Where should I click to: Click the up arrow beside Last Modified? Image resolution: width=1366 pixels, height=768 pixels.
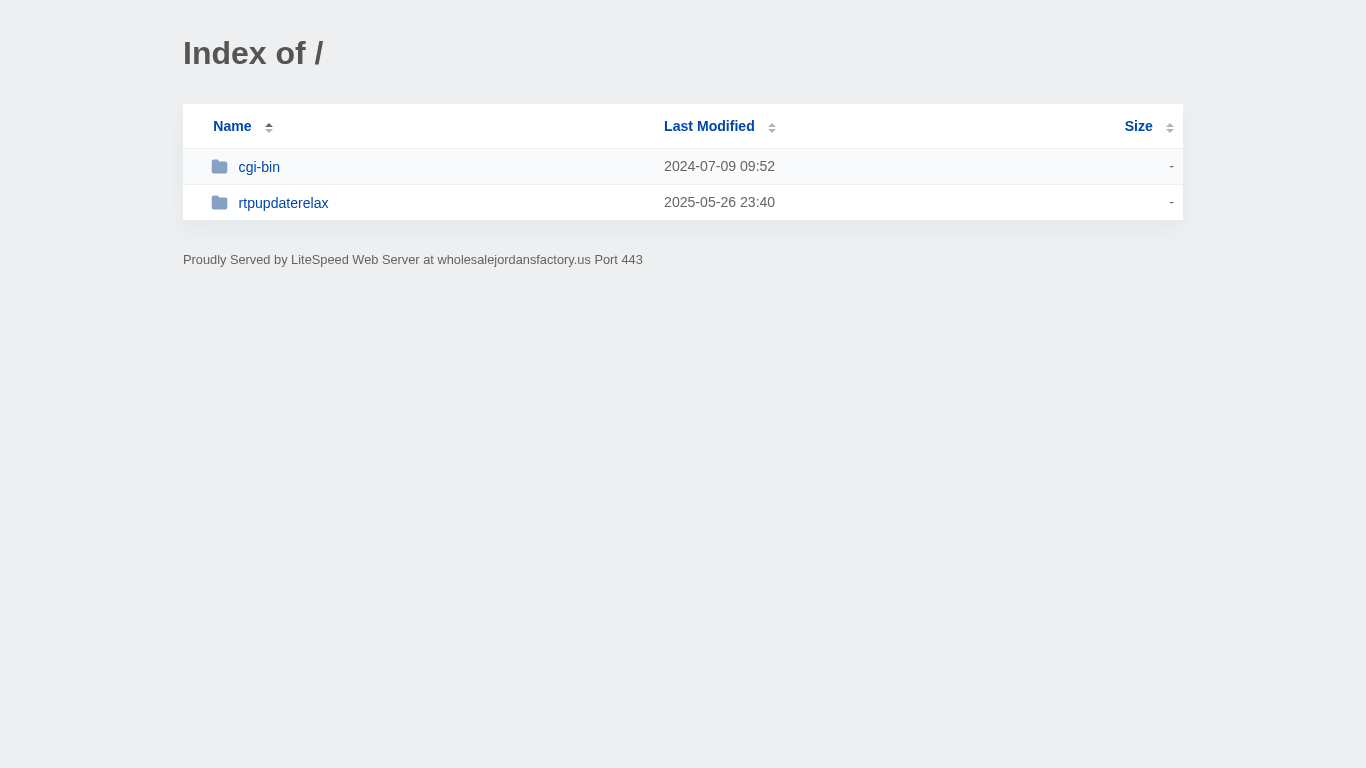(x=772, y=124)
